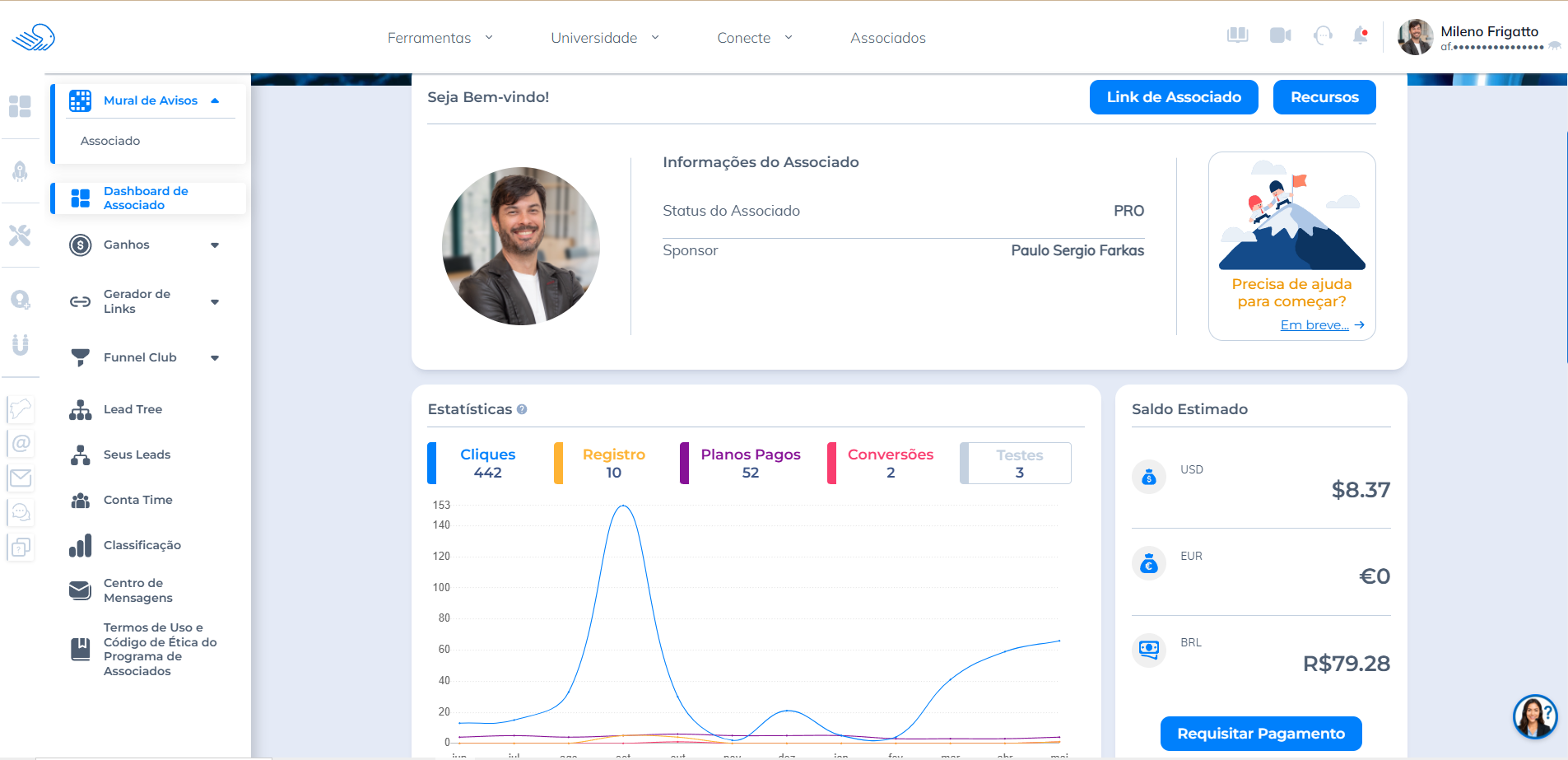Expand the Funnel Club submenu
This screenshot has height=760, width=1568.
215,358
